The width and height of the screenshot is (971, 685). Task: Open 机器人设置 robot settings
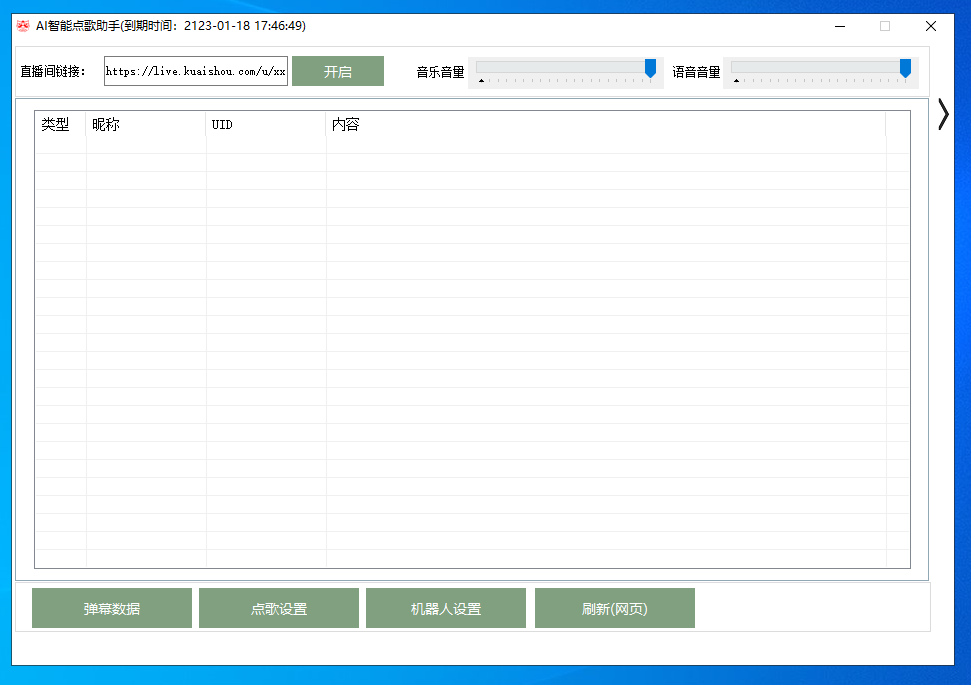(x=446, y=609)
